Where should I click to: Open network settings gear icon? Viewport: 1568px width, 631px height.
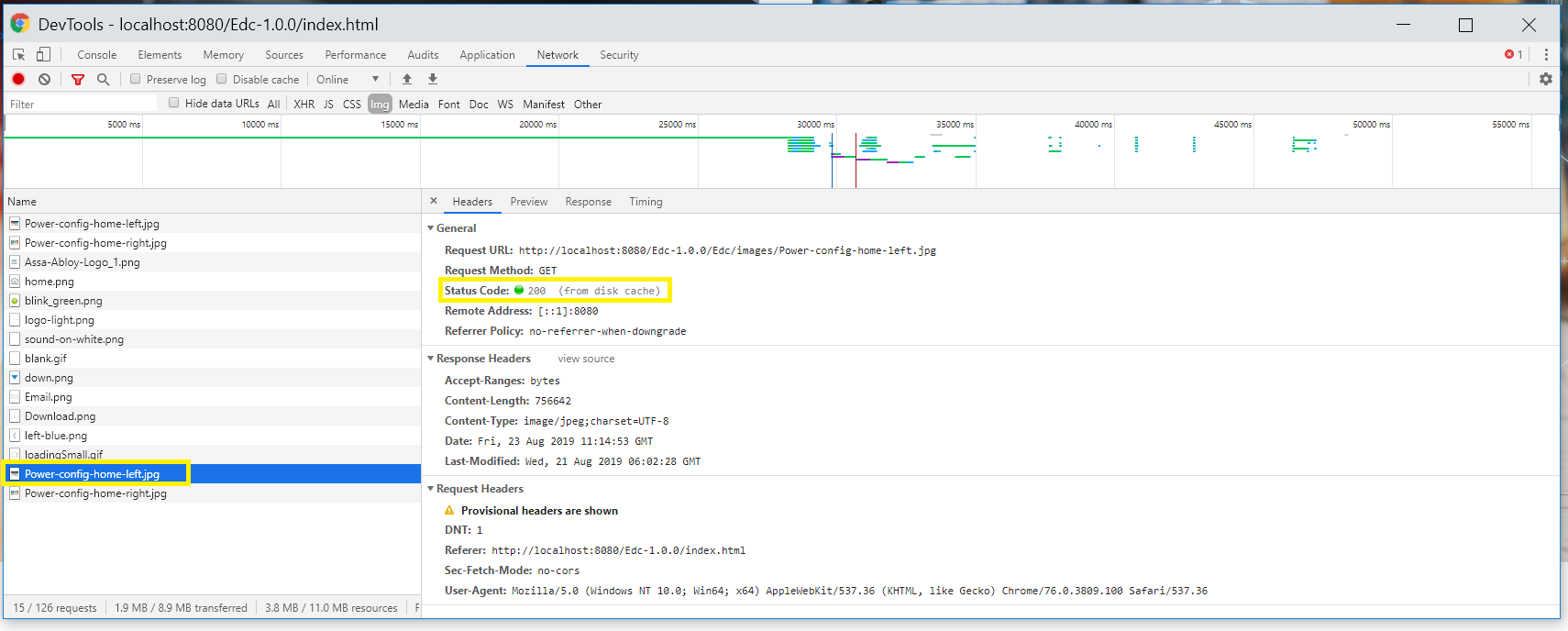[x=1546, y=80]
